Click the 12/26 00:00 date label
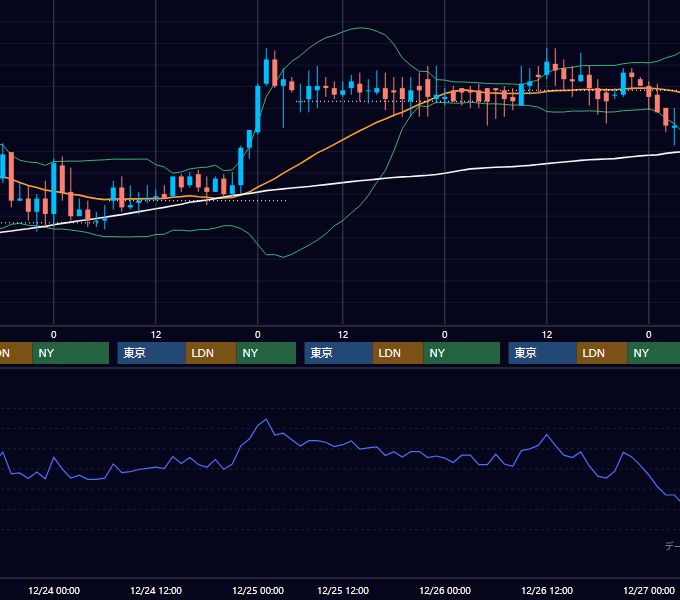 (445, 590)
